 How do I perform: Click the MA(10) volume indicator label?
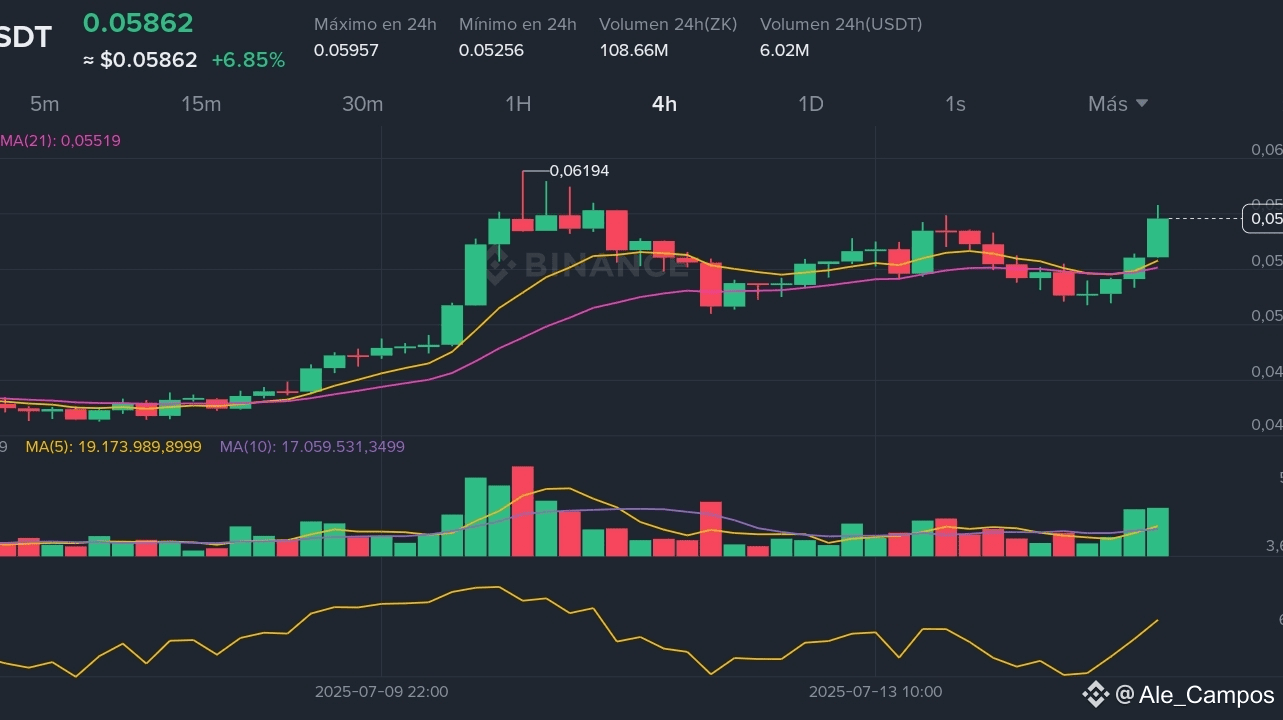[x=312, y=446]
